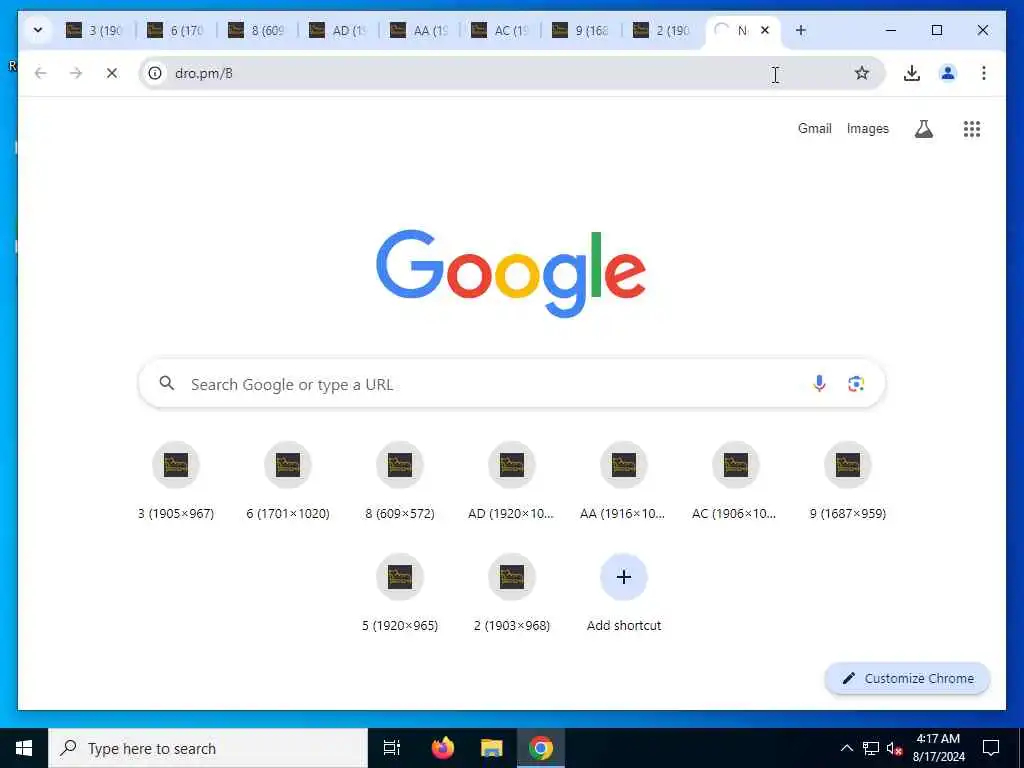This screenshot has height=768, width=1024.
Task: Search by image with Google Lens
Action: tap(856, 383)
